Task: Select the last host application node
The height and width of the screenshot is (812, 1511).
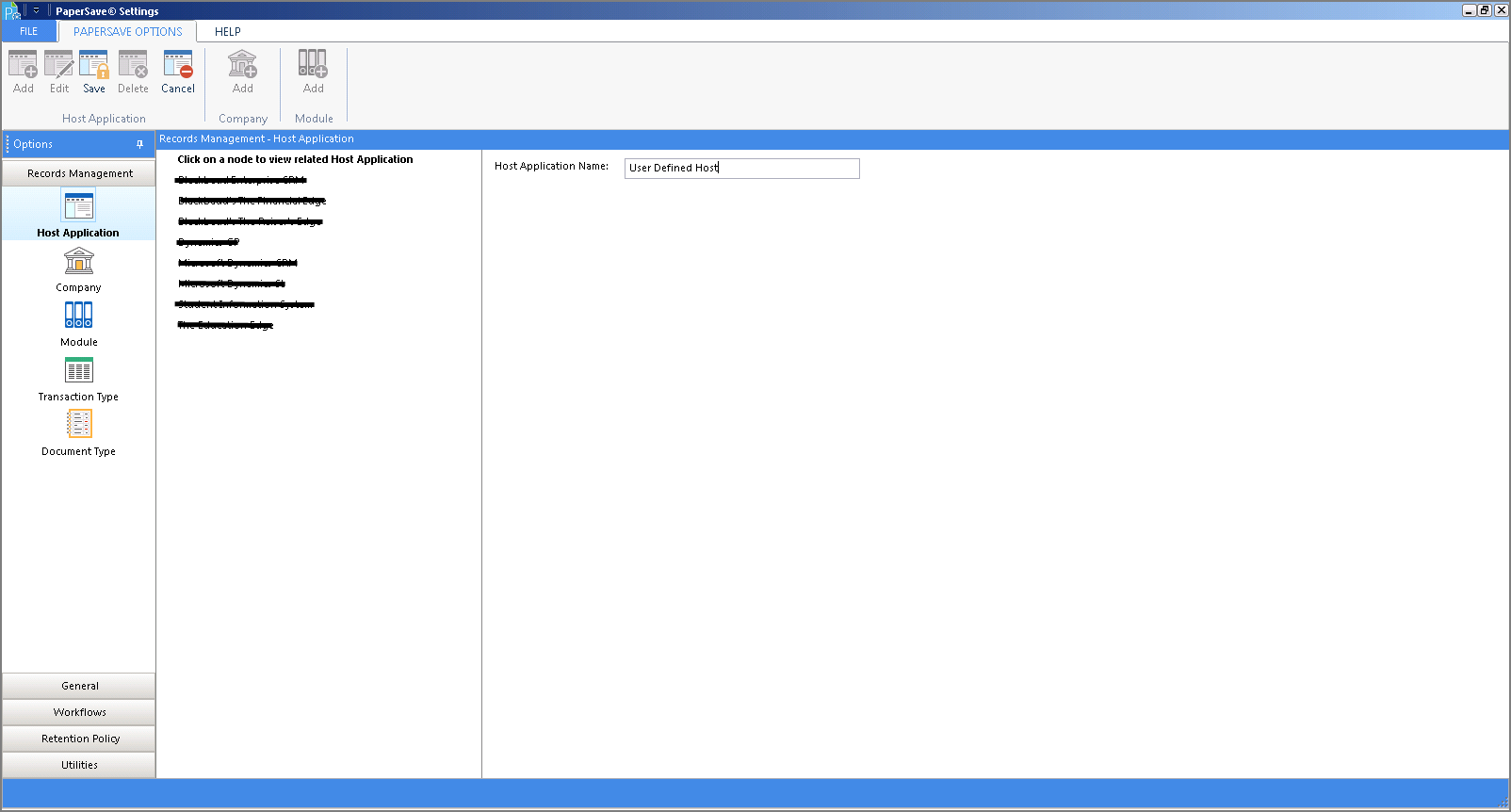Action: [225, 325]
